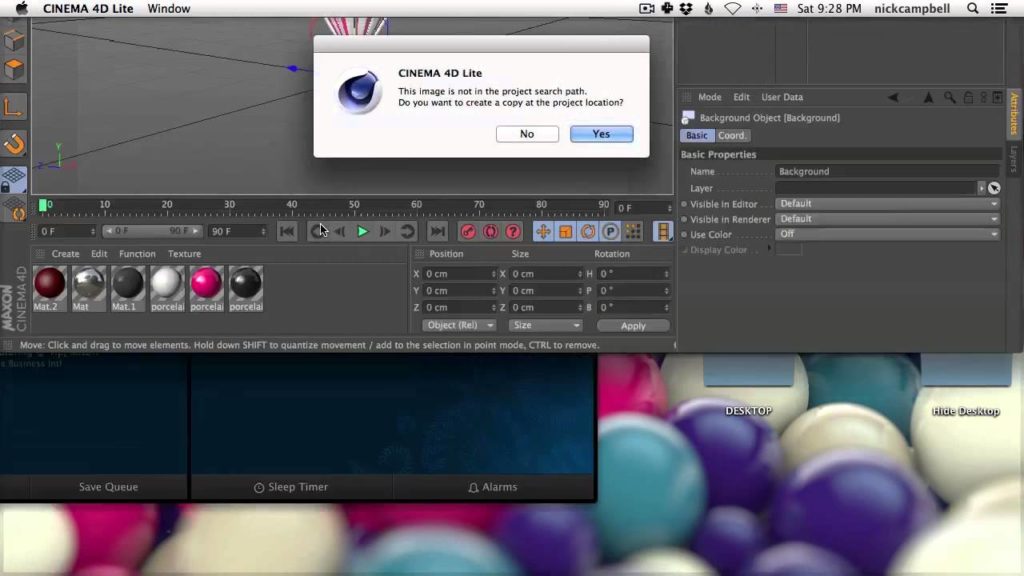
Task: Click Yes in the CINEMA 4D Lite dialog
Action: [x=601, y=133]
